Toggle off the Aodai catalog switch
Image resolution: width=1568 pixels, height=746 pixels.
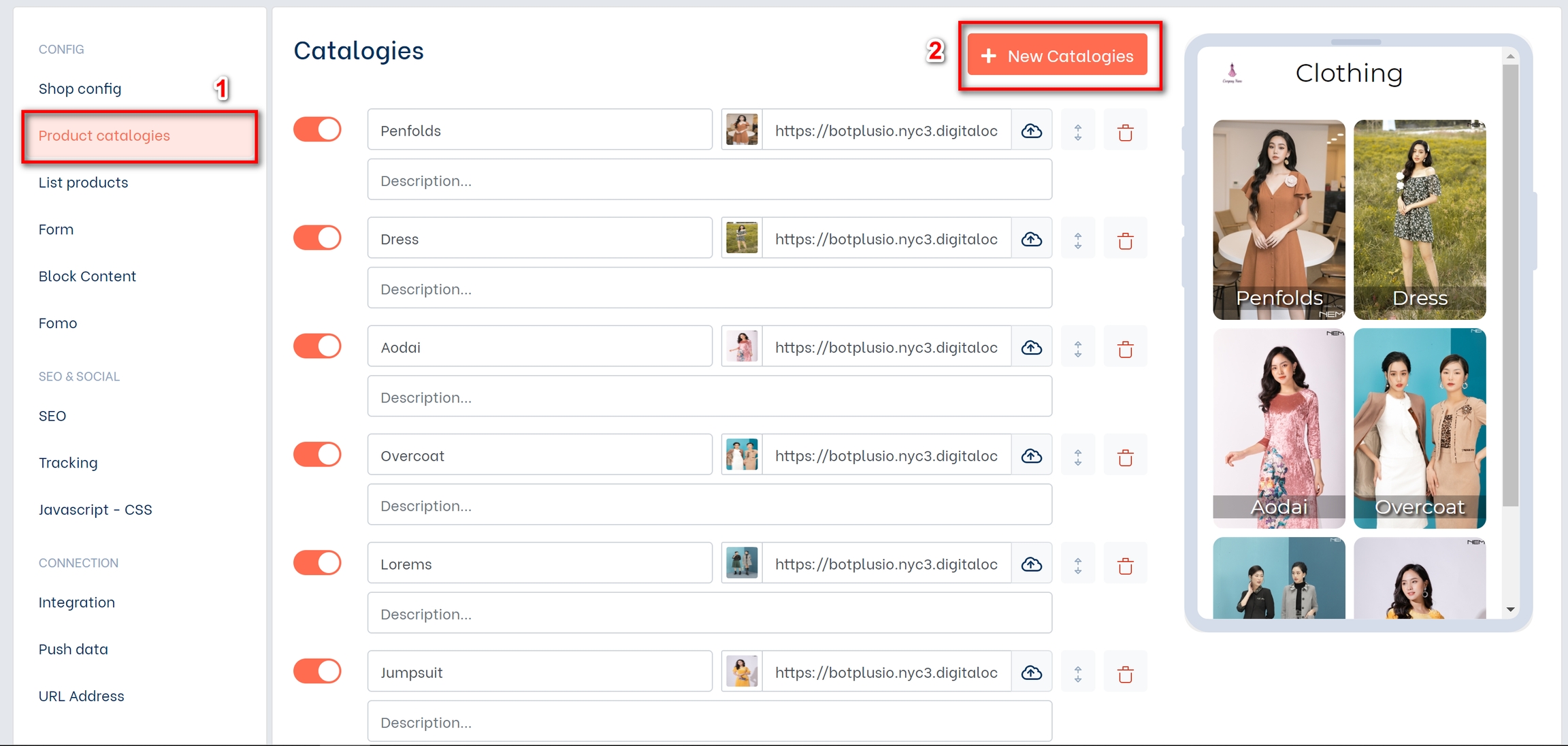(317, 346)
